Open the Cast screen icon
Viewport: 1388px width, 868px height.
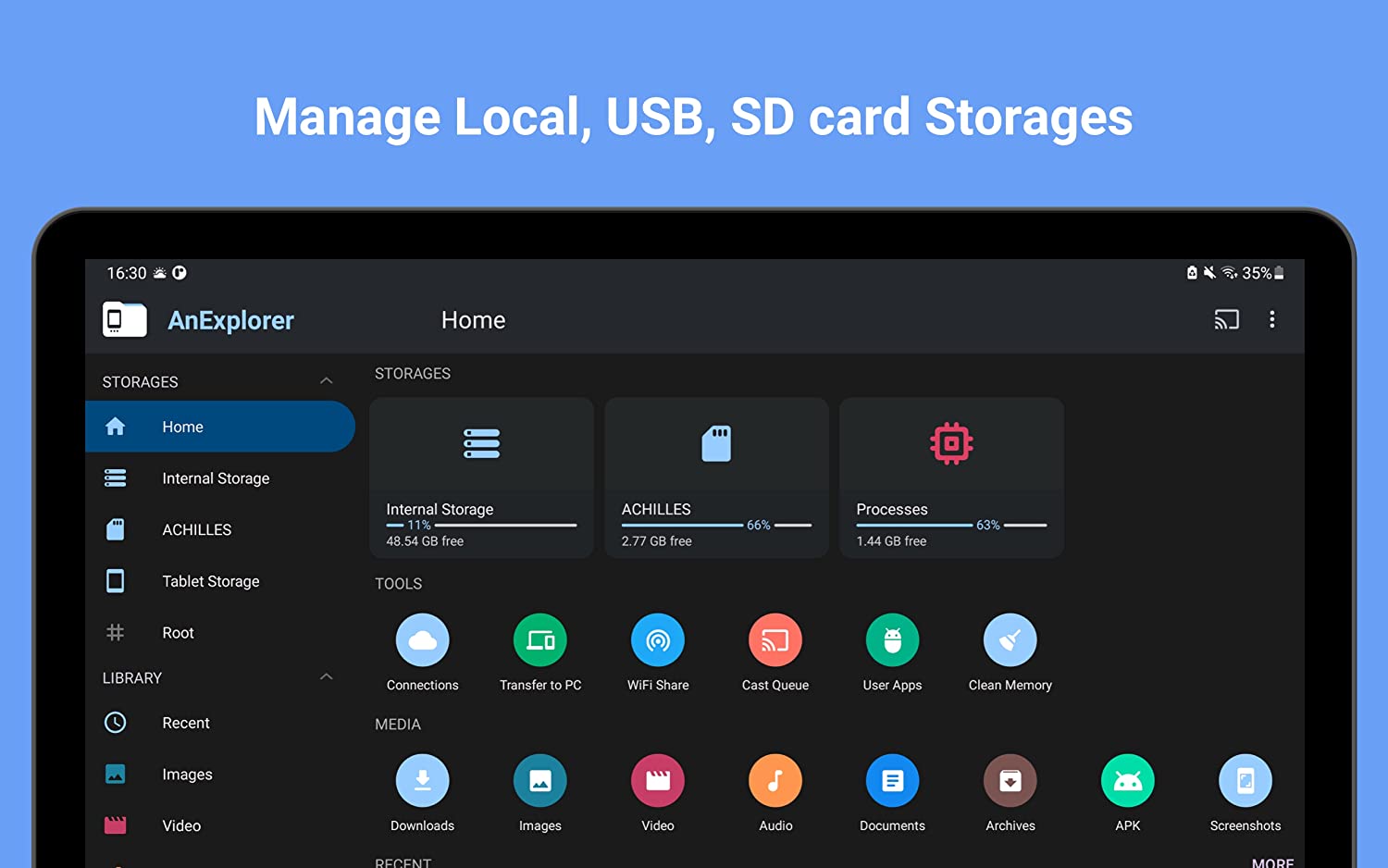point(1226,319)
